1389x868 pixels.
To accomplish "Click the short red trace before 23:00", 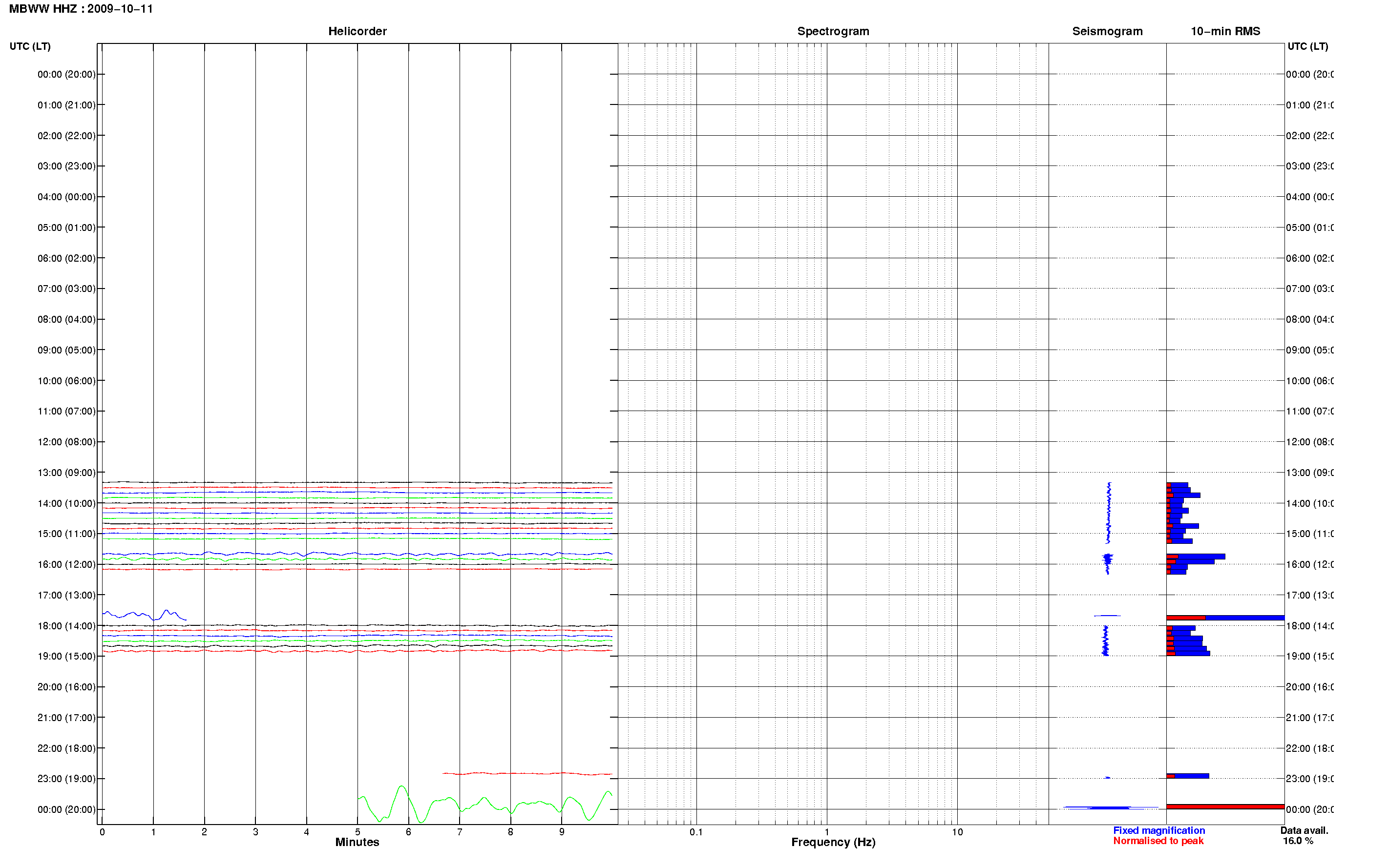I will 527,773.
